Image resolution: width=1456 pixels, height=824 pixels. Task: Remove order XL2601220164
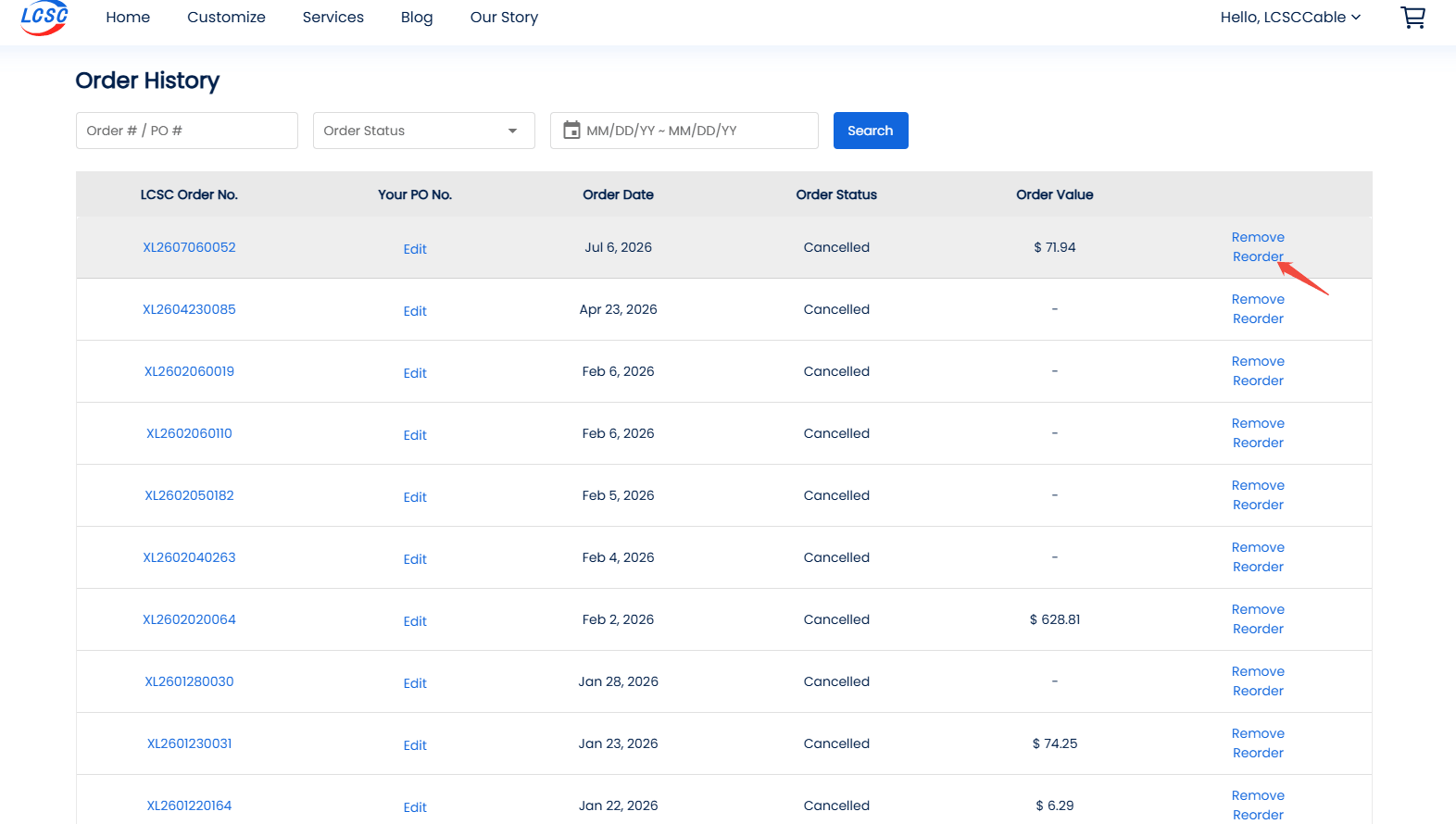(1258, 795)
